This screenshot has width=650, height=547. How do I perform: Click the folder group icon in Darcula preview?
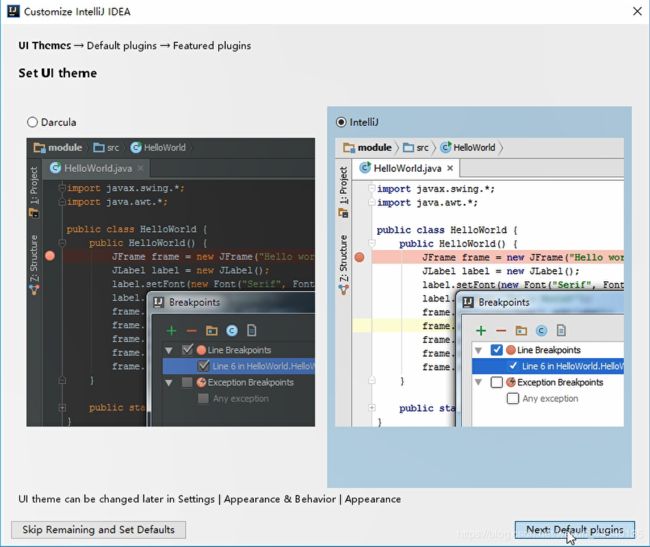211,331
